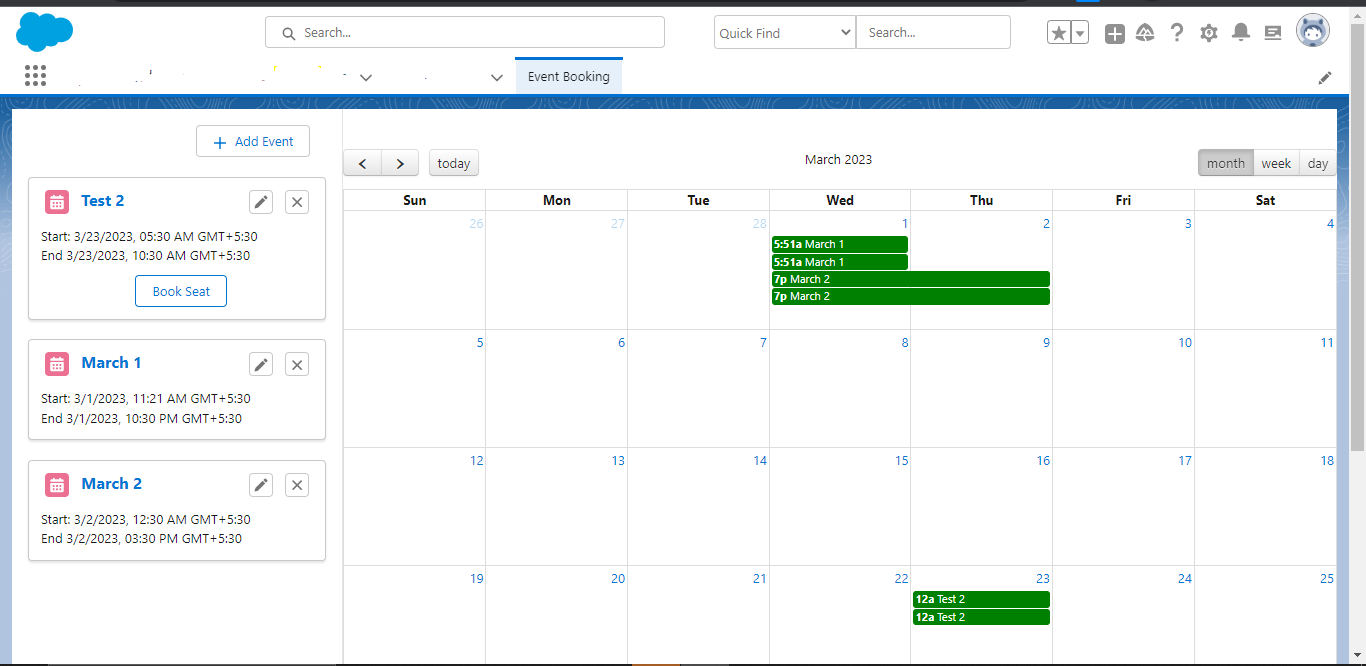This screenshot has height=666, width=1366.
Task: Jump to today on the calendar
Action: tap(453, 162)
